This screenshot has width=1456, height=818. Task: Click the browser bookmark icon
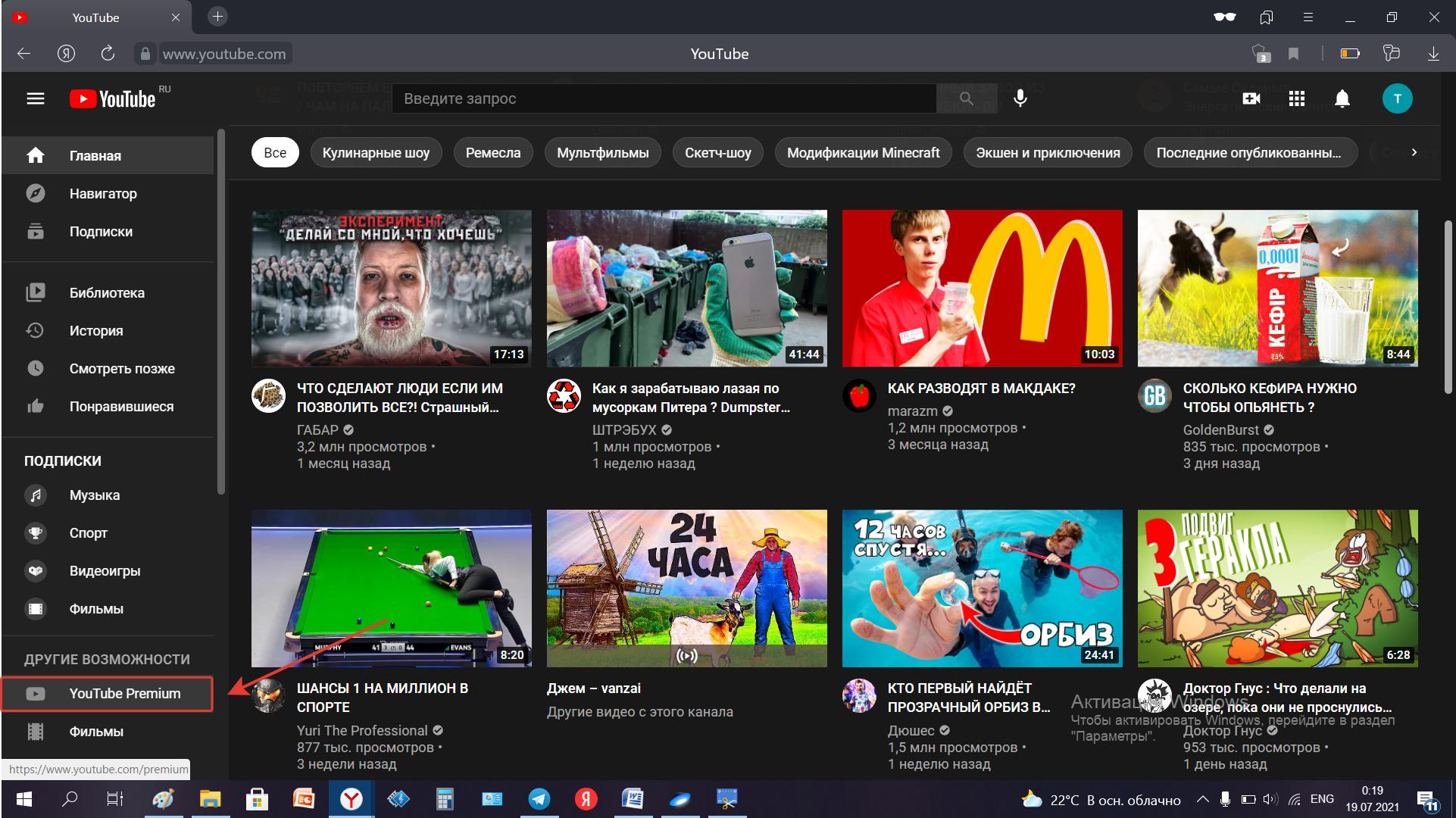click(x=1293, y=54)
